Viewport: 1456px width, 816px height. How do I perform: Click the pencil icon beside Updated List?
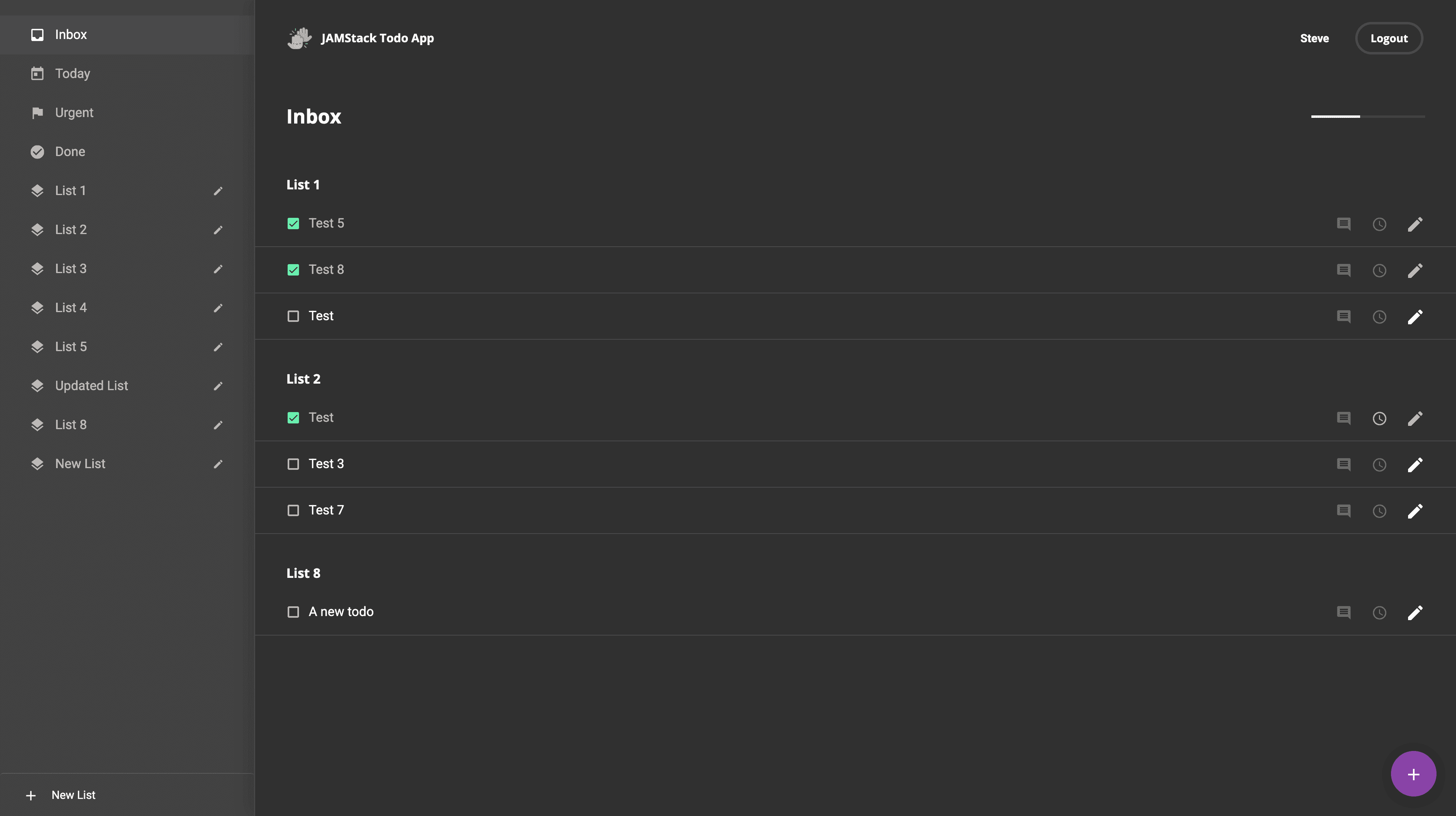[x=218, y=386]
